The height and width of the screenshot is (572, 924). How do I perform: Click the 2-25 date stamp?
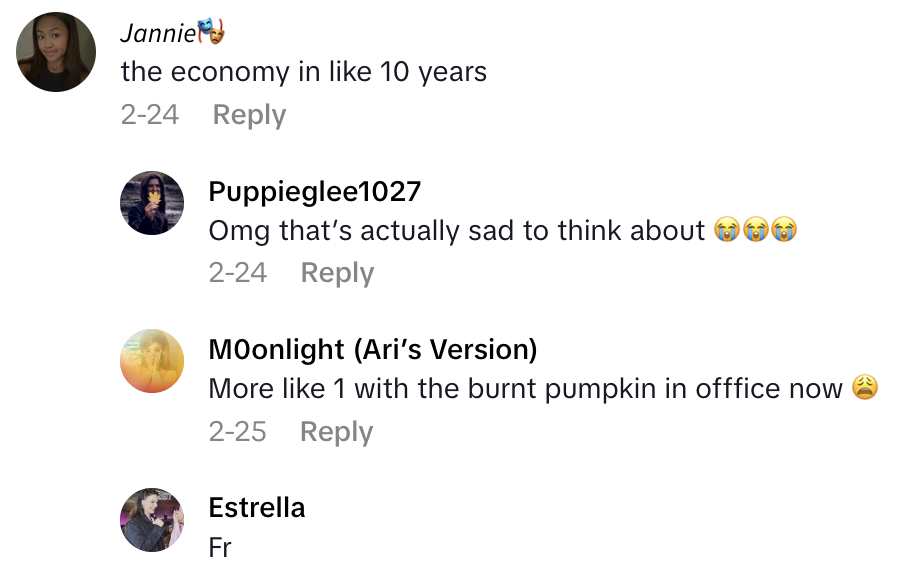237,432
